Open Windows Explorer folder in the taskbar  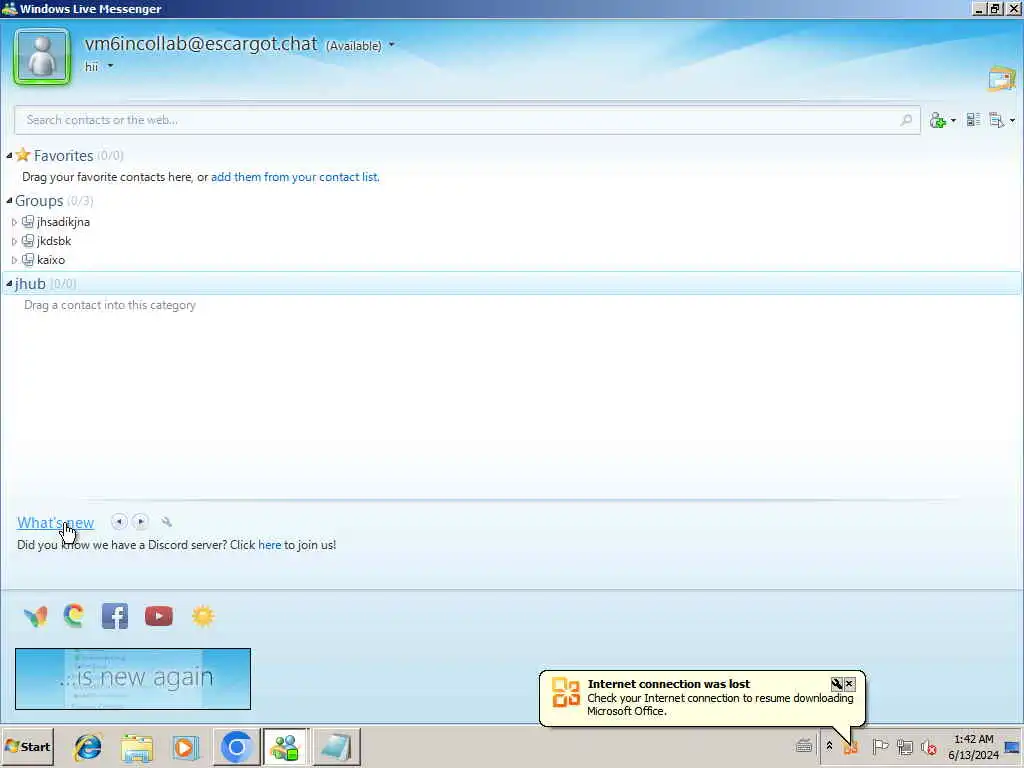pyautogui.click(x=136, y=747)
